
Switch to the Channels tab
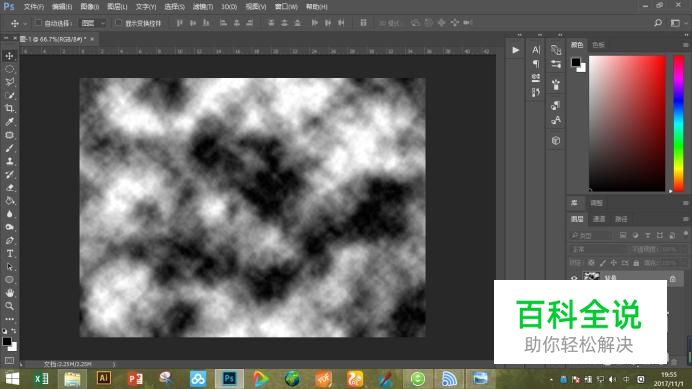599,219
